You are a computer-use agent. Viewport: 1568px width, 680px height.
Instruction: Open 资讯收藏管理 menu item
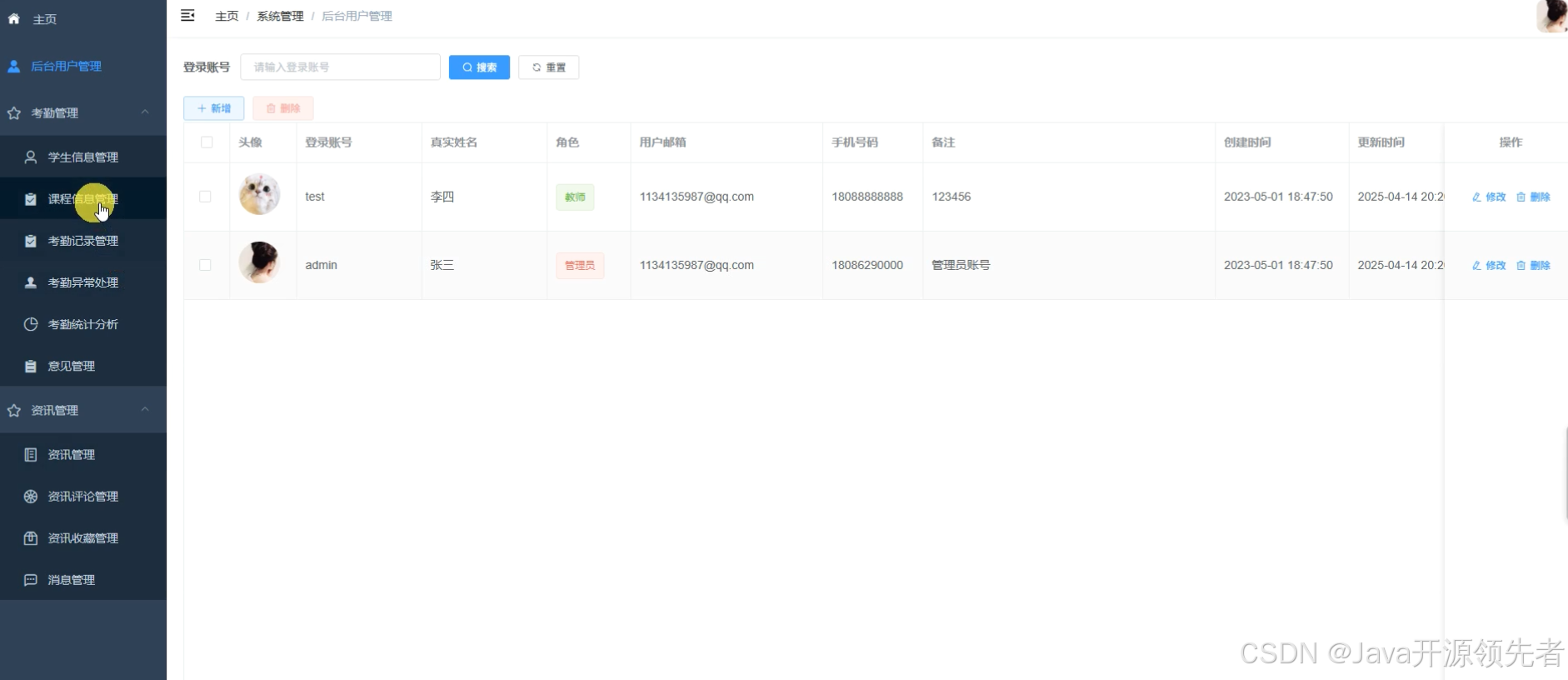(x=83, y=537)
